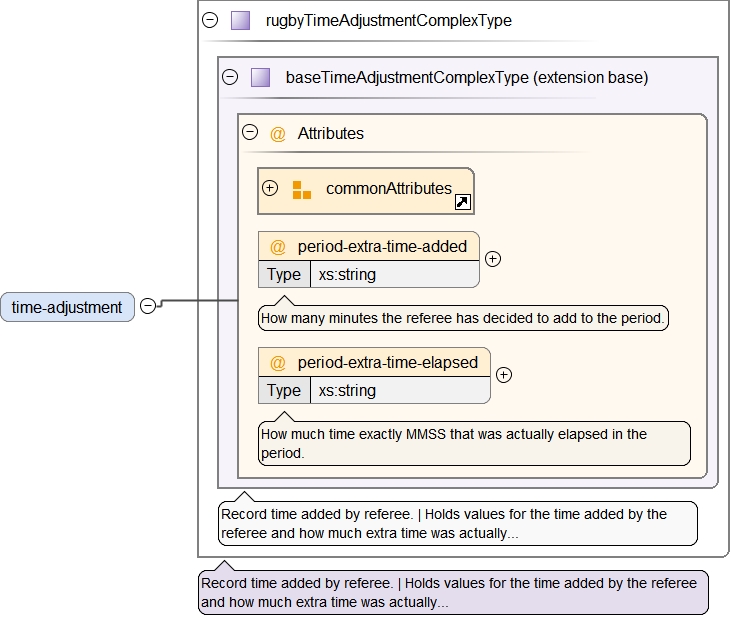
Task: Click the @ icon beside Attributes
Action: (x=278, y=133)
